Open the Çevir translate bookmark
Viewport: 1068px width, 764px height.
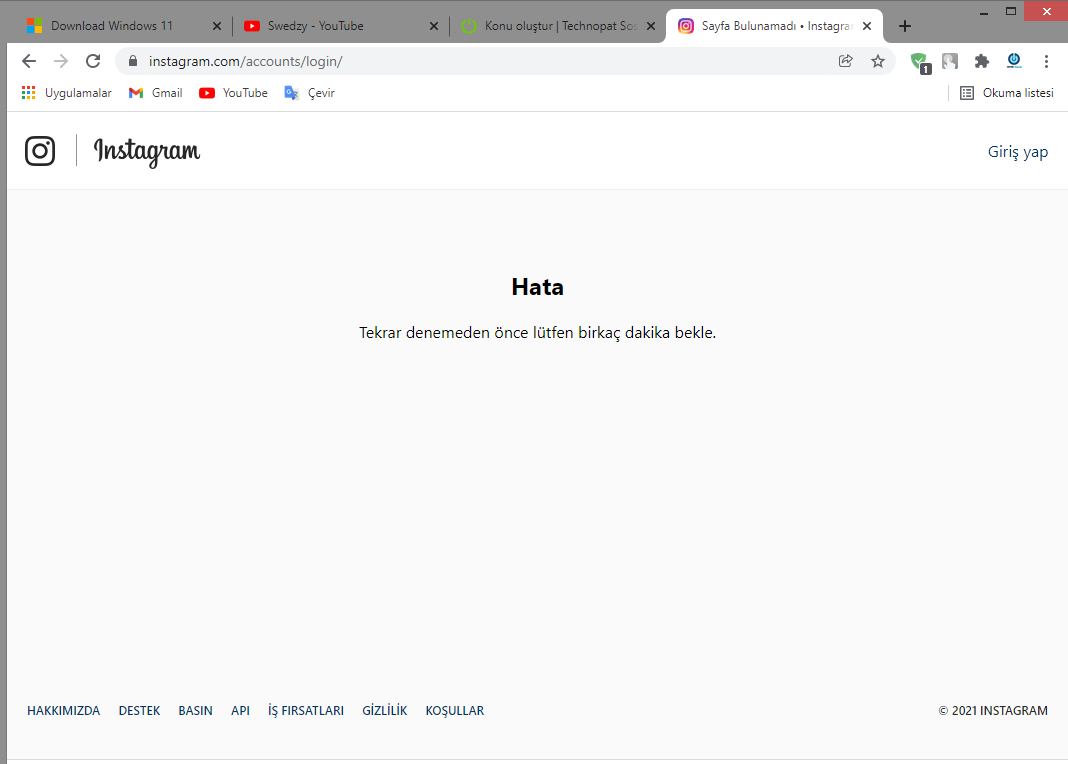(309, 93)
